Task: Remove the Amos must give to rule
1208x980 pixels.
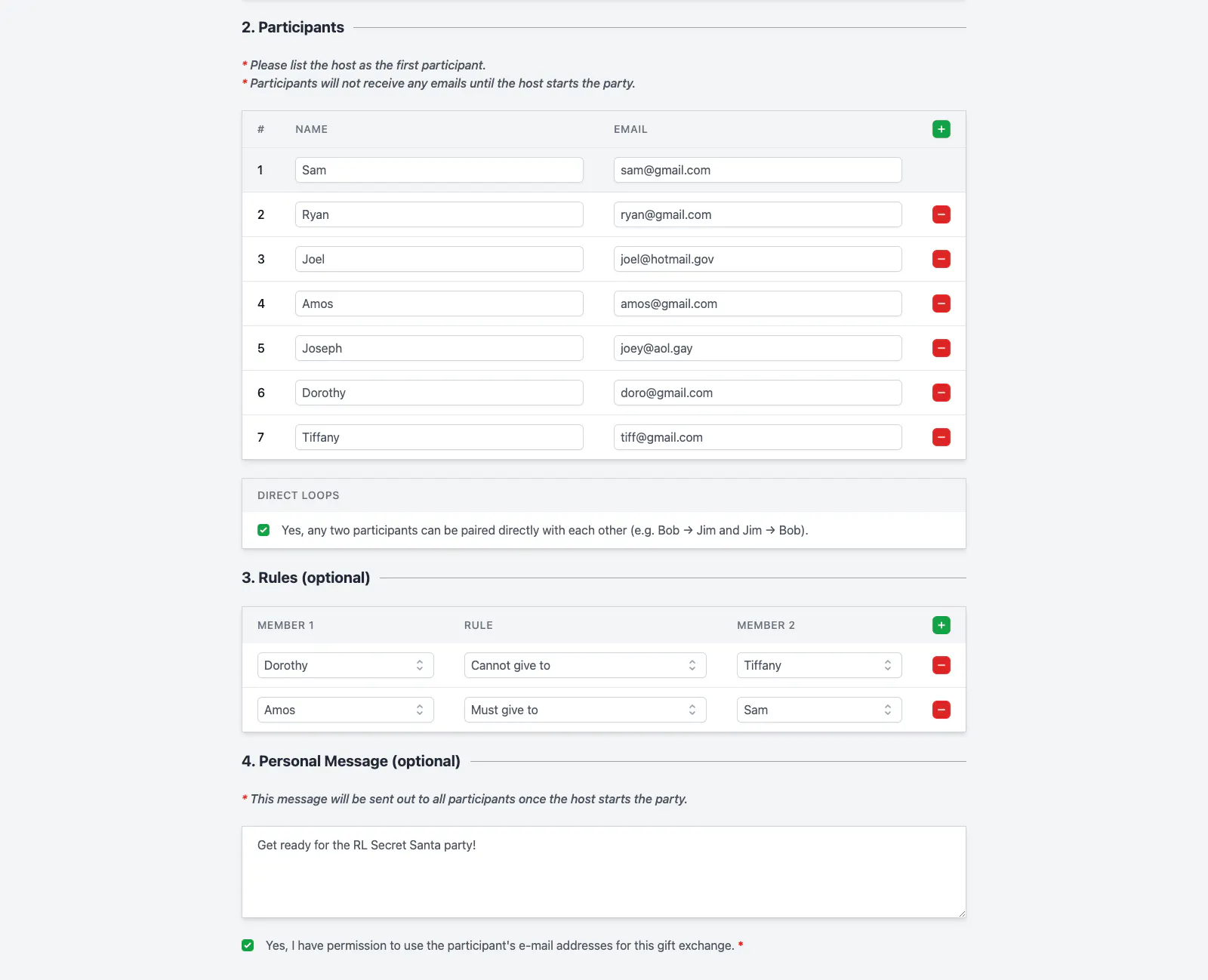Action: coord(941,710)
